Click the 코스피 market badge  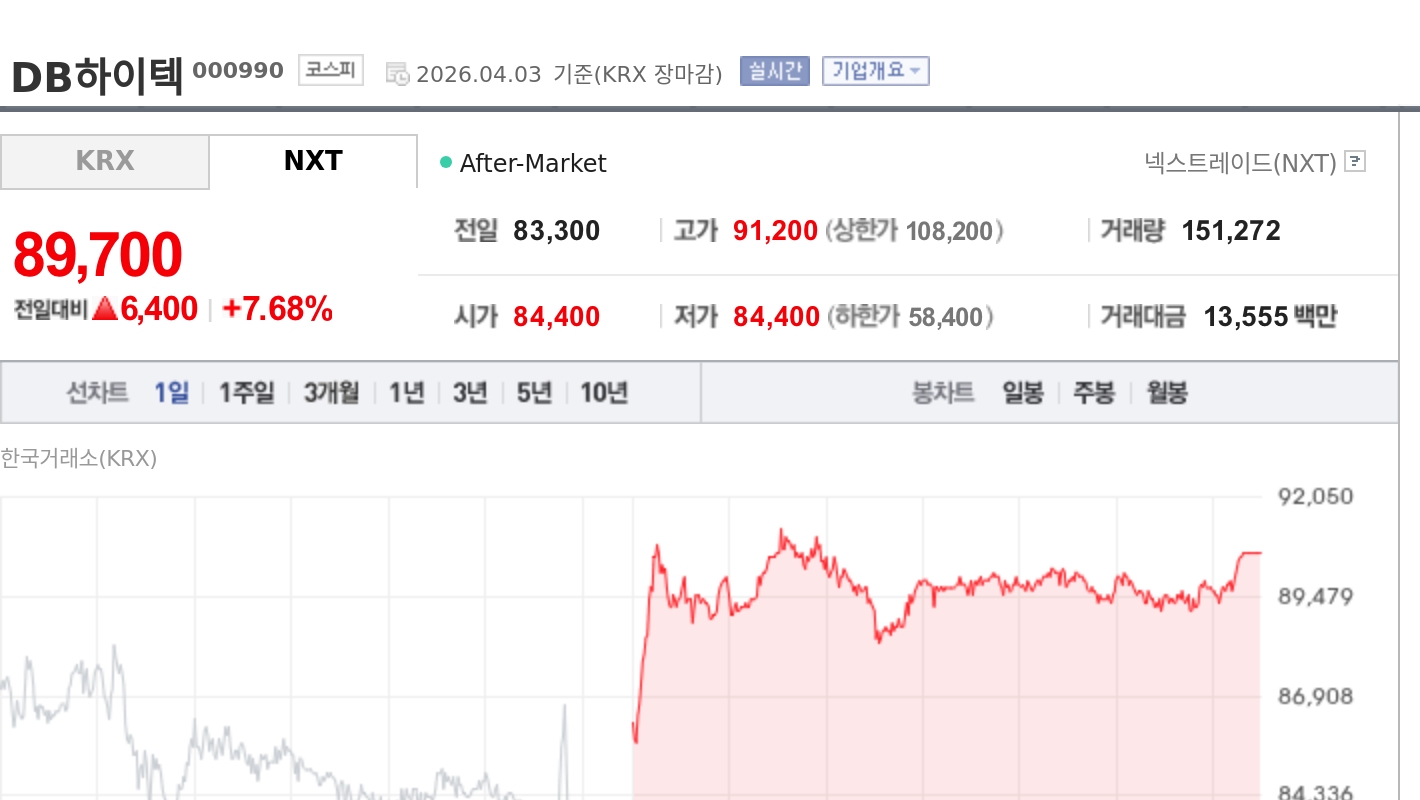(330, 70)
